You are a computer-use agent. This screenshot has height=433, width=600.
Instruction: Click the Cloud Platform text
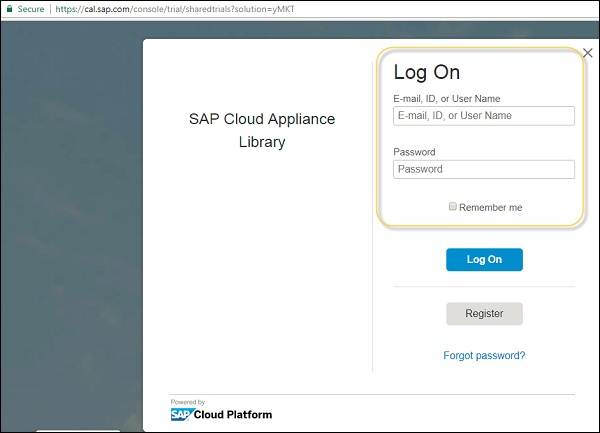pyautogui.click(x=233, y=414)
